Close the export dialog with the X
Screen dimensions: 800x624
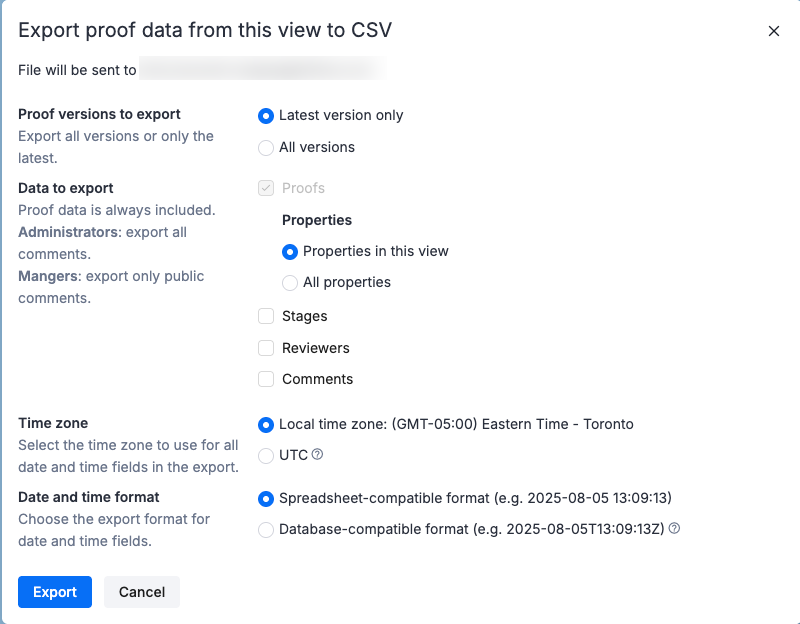774,31
